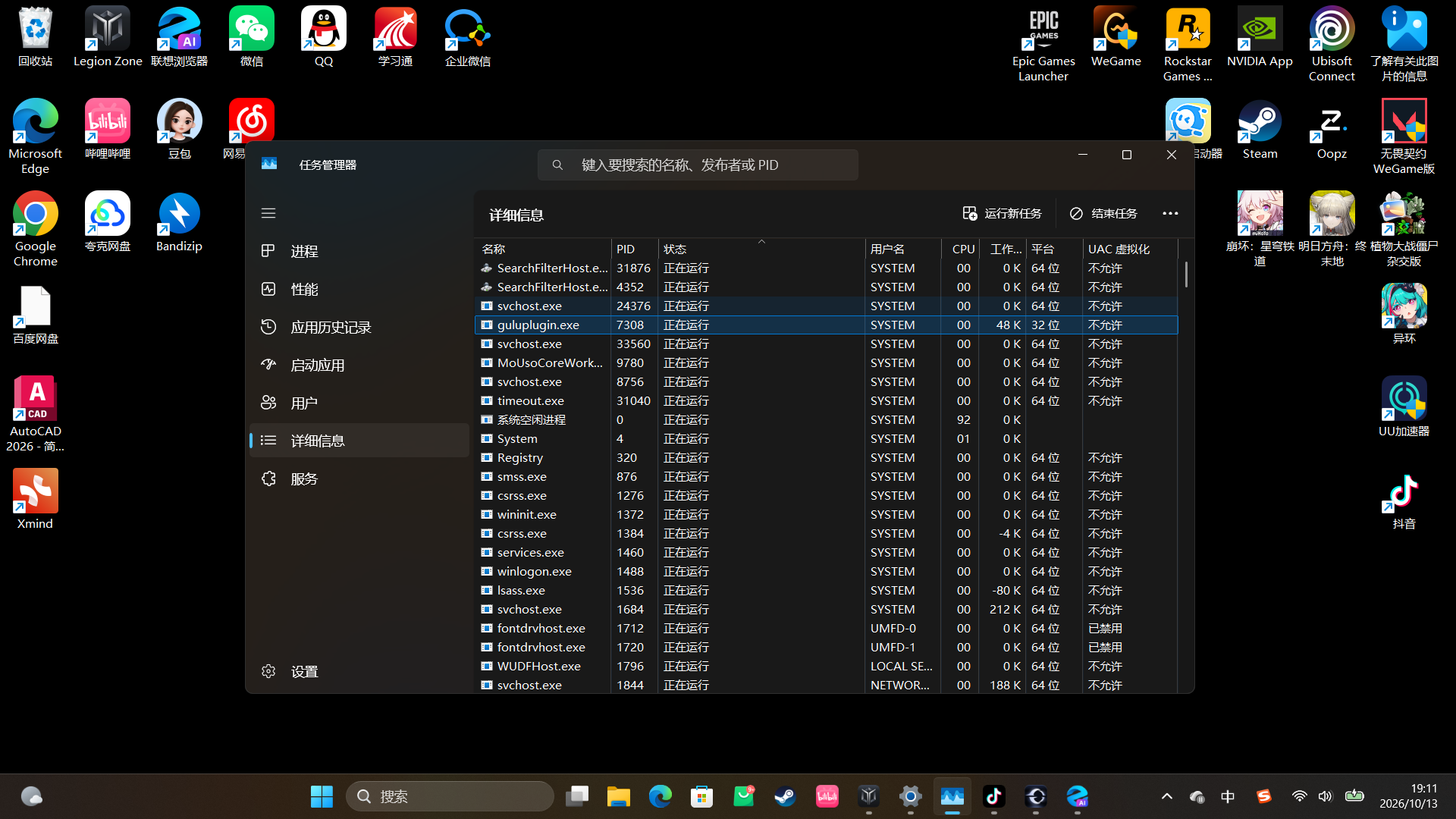The height and width of the screenshot is (819, 1456).
Task: Open the three-dot more options menu
Action: [1170, 214]
